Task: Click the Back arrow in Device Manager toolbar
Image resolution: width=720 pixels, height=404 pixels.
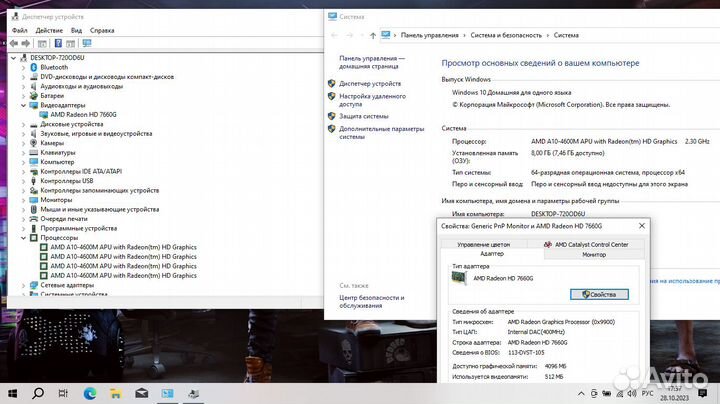Action: [14, 43]
